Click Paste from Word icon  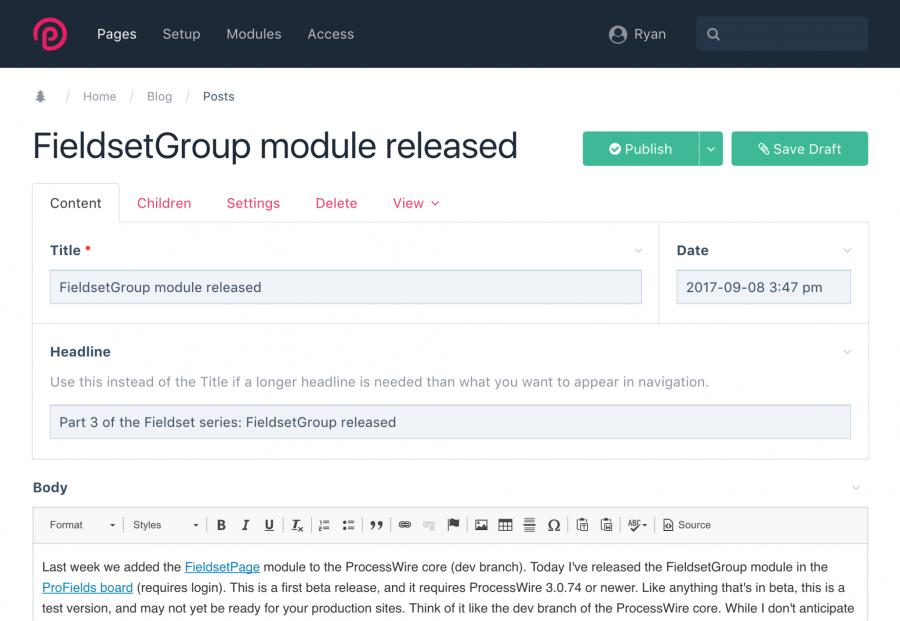click(x=606, y=525)
